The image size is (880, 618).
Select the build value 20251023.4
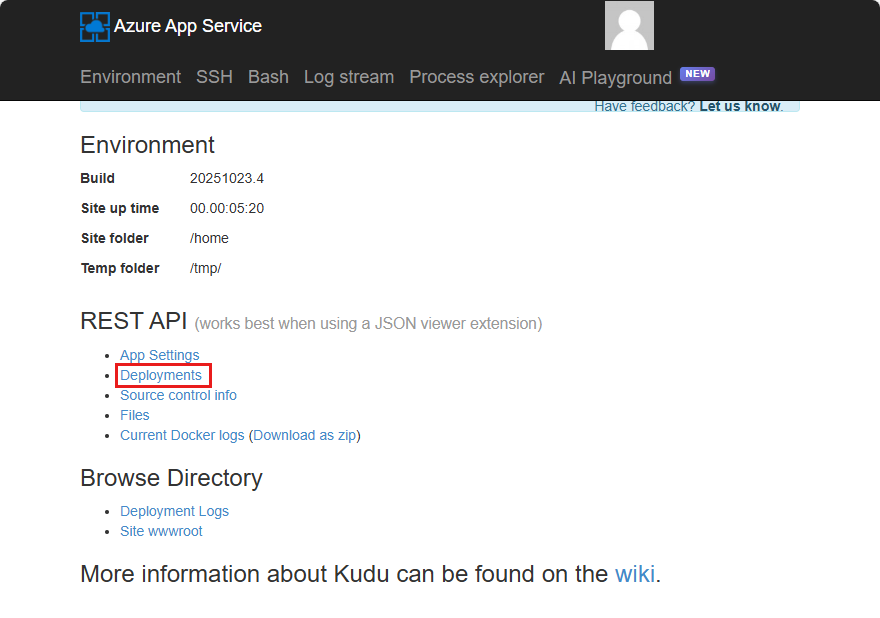(227, 178)
